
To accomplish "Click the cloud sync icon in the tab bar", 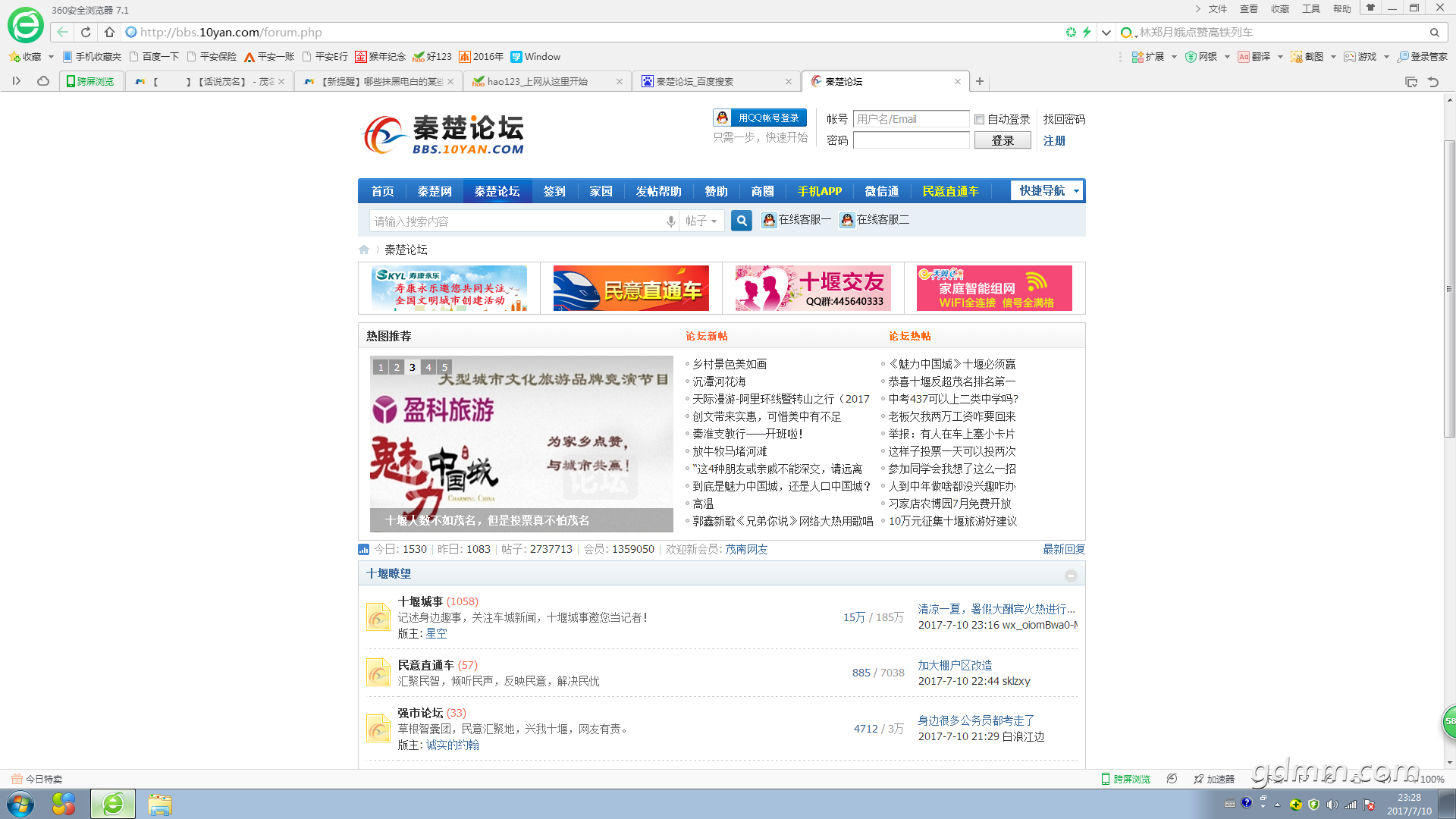I will [43, 81].
